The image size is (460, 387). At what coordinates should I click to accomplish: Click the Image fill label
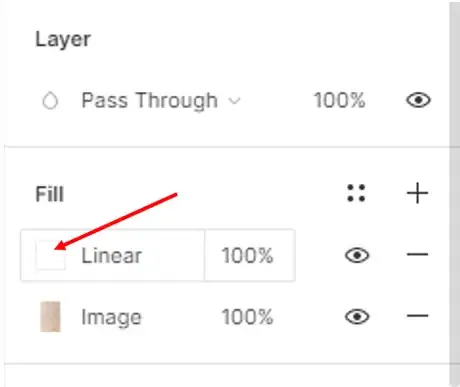112,317
